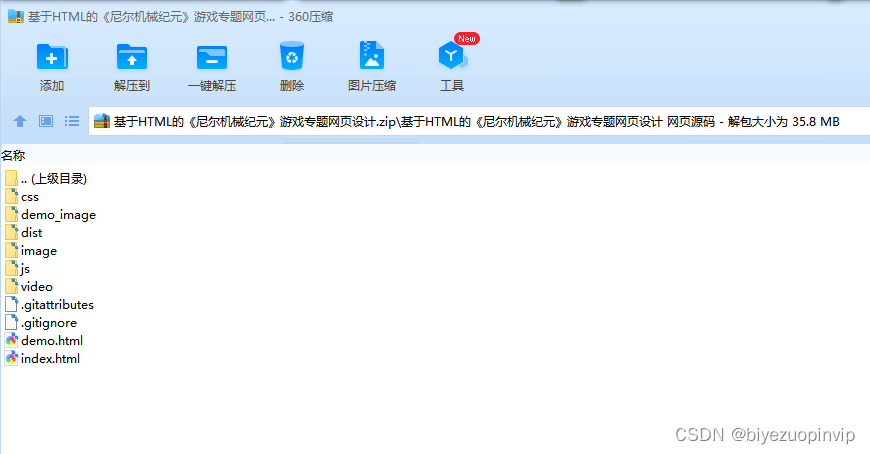Click the parent directory folder icon
Screen dimensions: 870x454
[x=11, y=178]
